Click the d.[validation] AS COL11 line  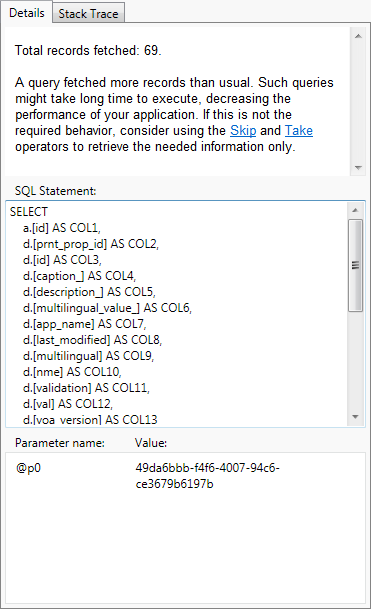[86, 388]
